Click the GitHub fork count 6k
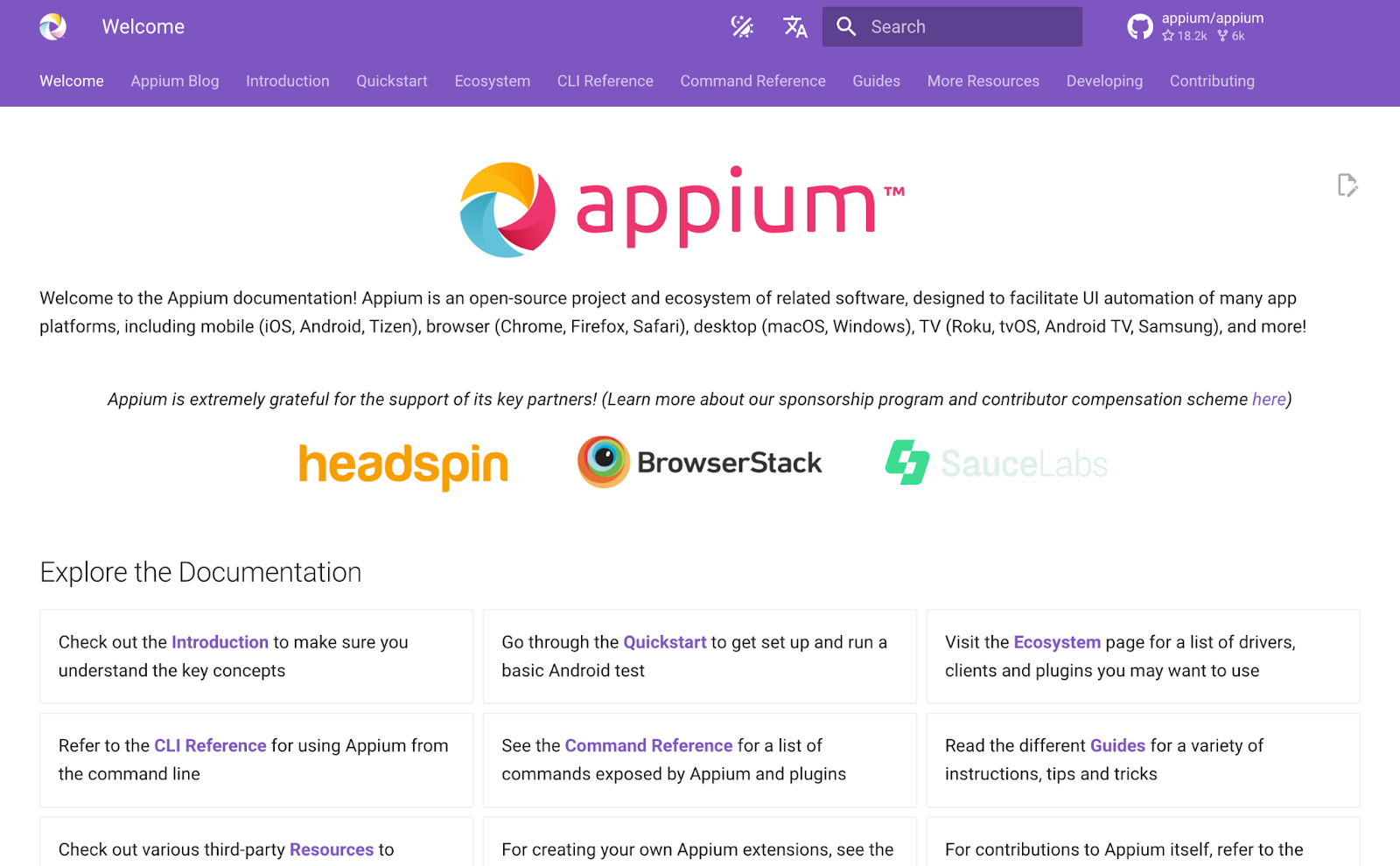 1231,36
